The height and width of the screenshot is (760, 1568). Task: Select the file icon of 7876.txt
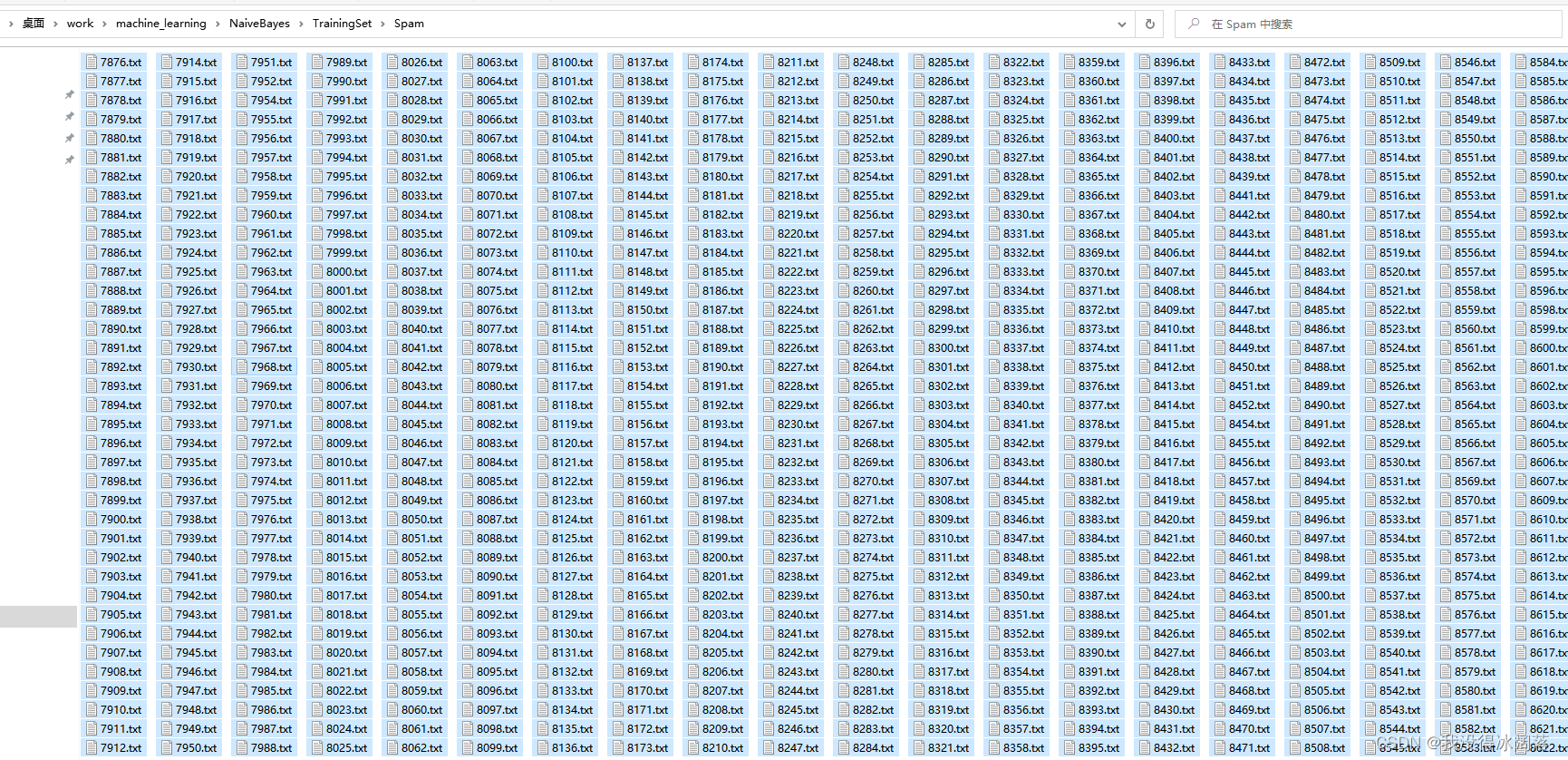pyautogui.click(x=92, y=63)
